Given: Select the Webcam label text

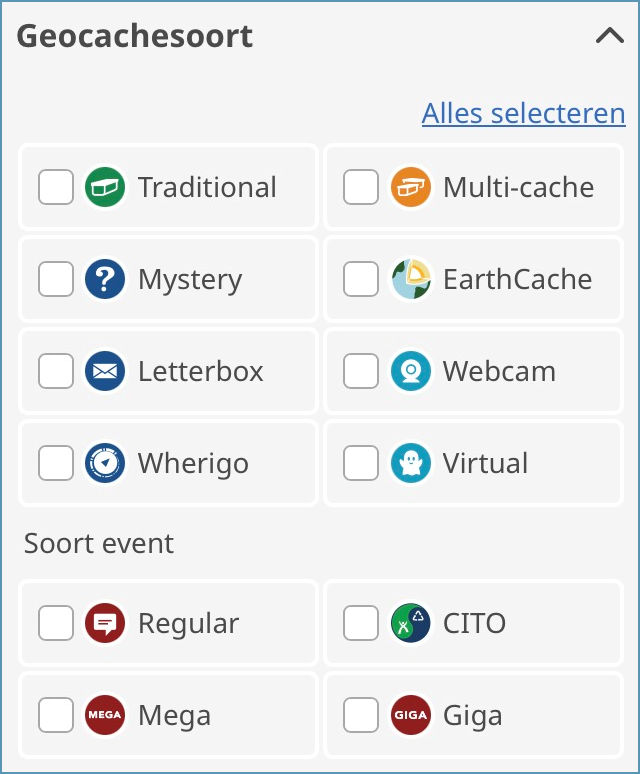Looking at the screenshot, I should [x=499, y=371].
